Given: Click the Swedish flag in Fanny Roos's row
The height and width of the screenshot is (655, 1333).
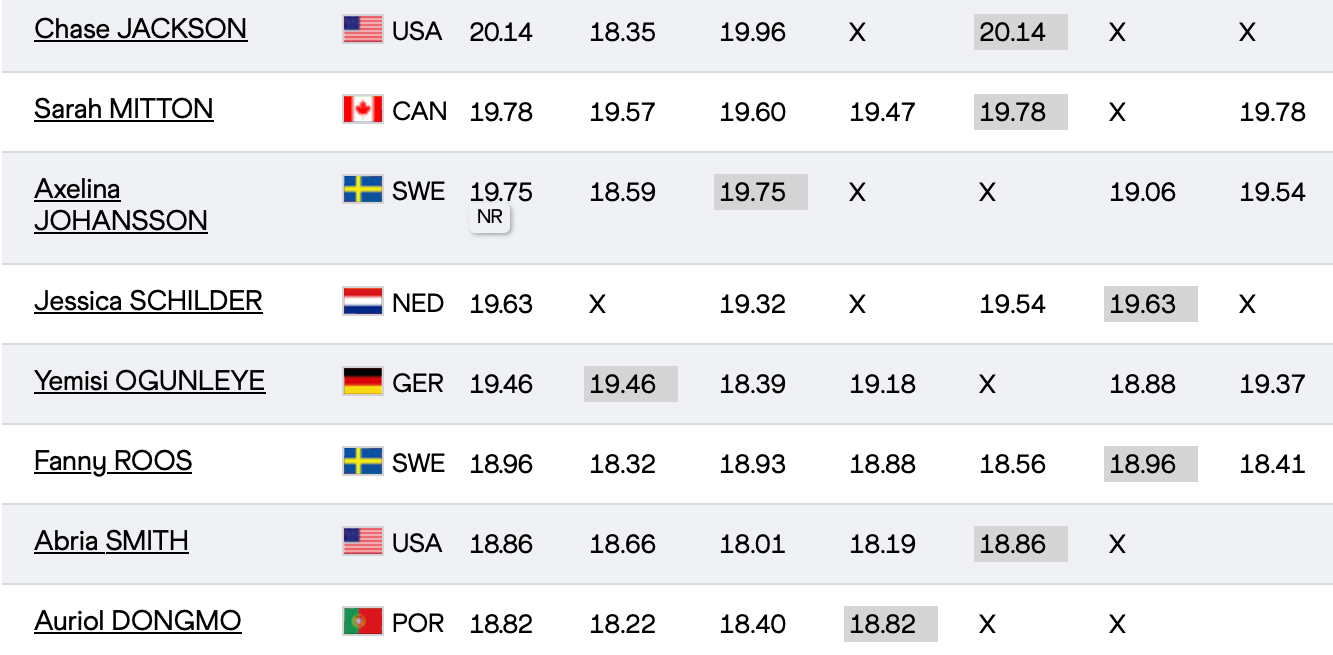Looking at the screenshot, I should [x=362, y=462].
